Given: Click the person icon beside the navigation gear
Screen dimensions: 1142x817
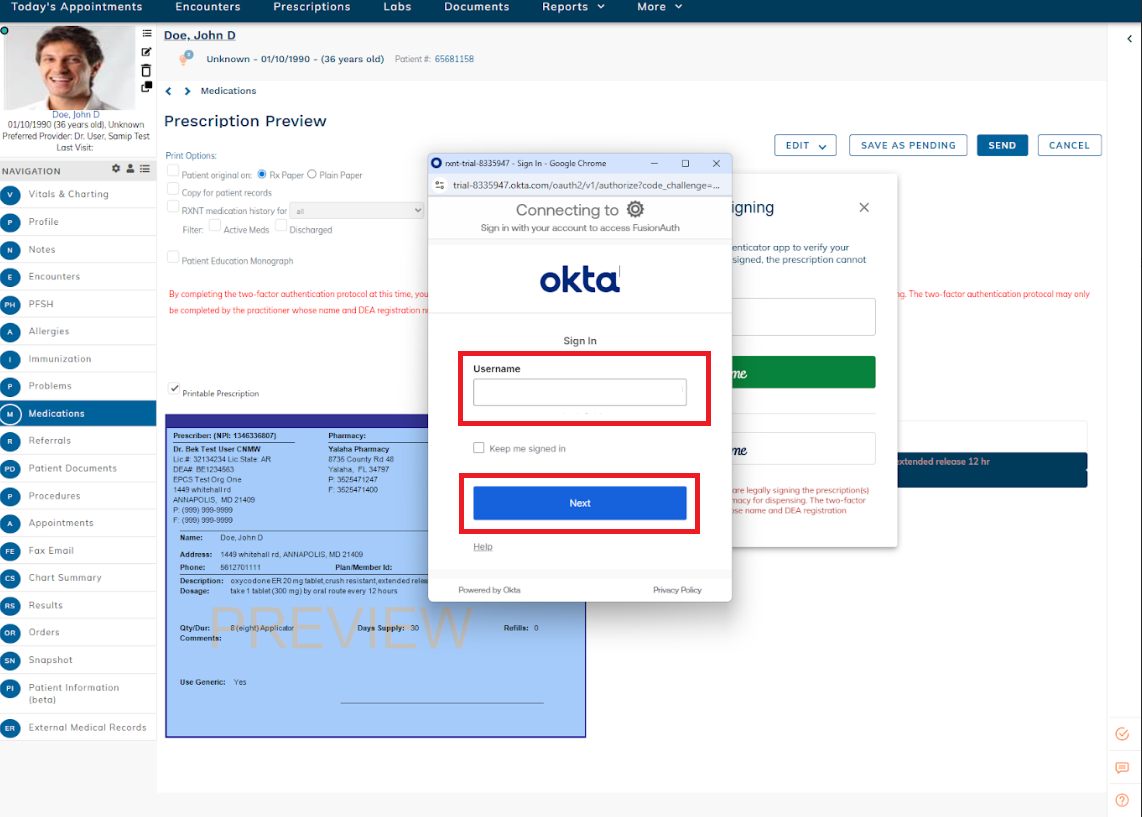Looking at the screenshot, I should (129, 169).
